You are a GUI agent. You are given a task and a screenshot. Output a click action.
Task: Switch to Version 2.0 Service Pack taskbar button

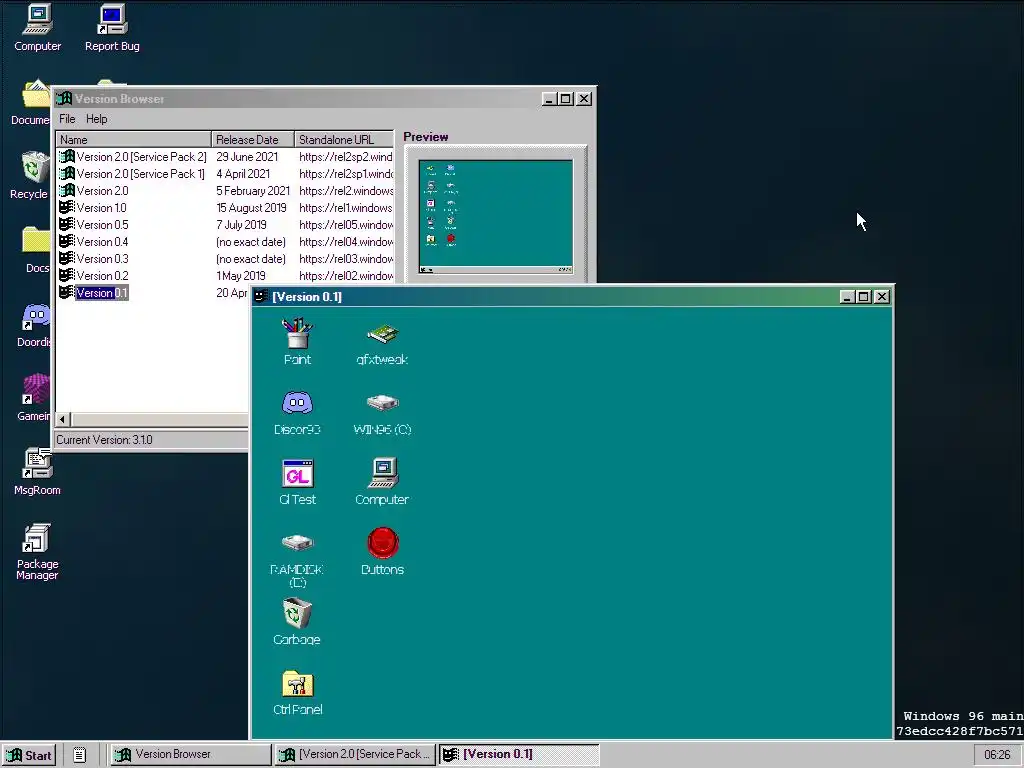(355, 754)
